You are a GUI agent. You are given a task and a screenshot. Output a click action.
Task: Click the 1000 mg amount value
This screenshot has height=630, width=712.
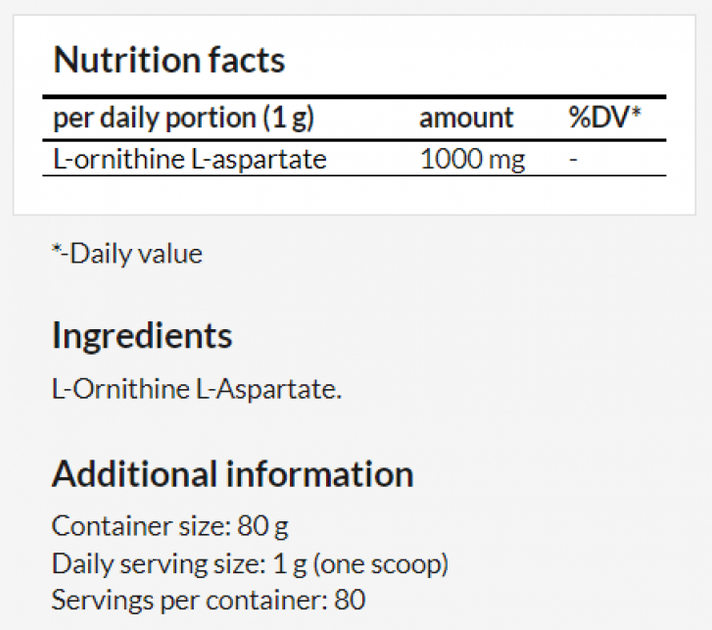472,159
